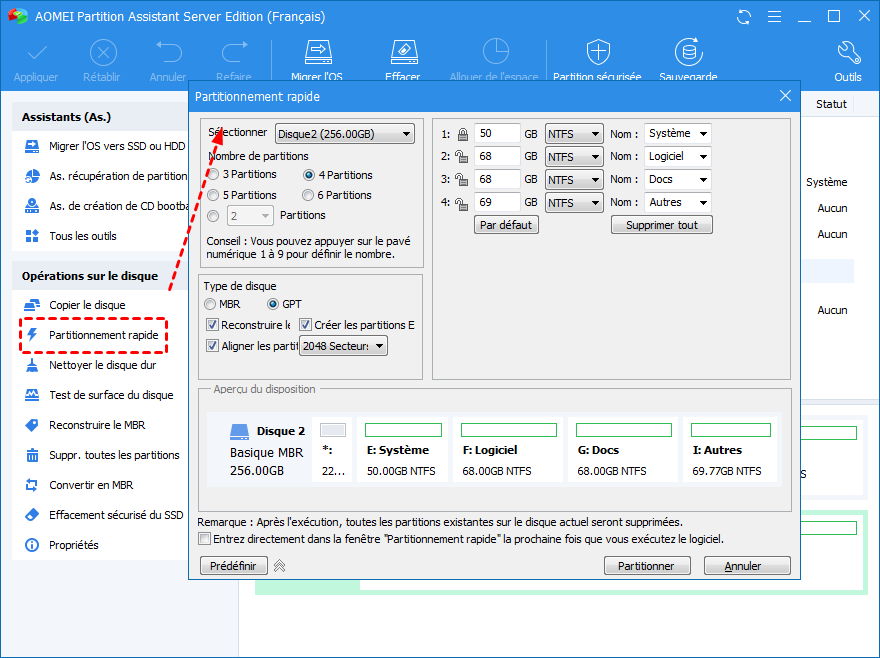
Task: Open Propriétés in sidebar
Action: 62,545
